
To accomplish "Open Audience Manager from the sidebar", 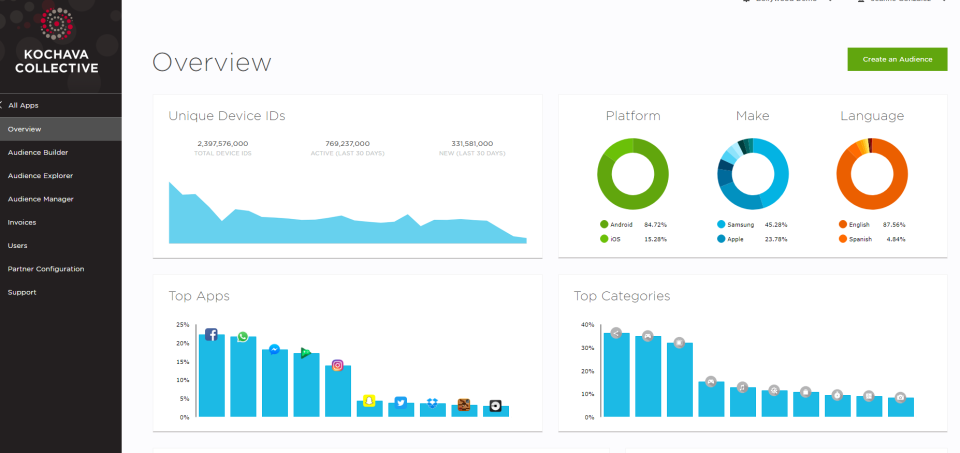I will point(40,199).
